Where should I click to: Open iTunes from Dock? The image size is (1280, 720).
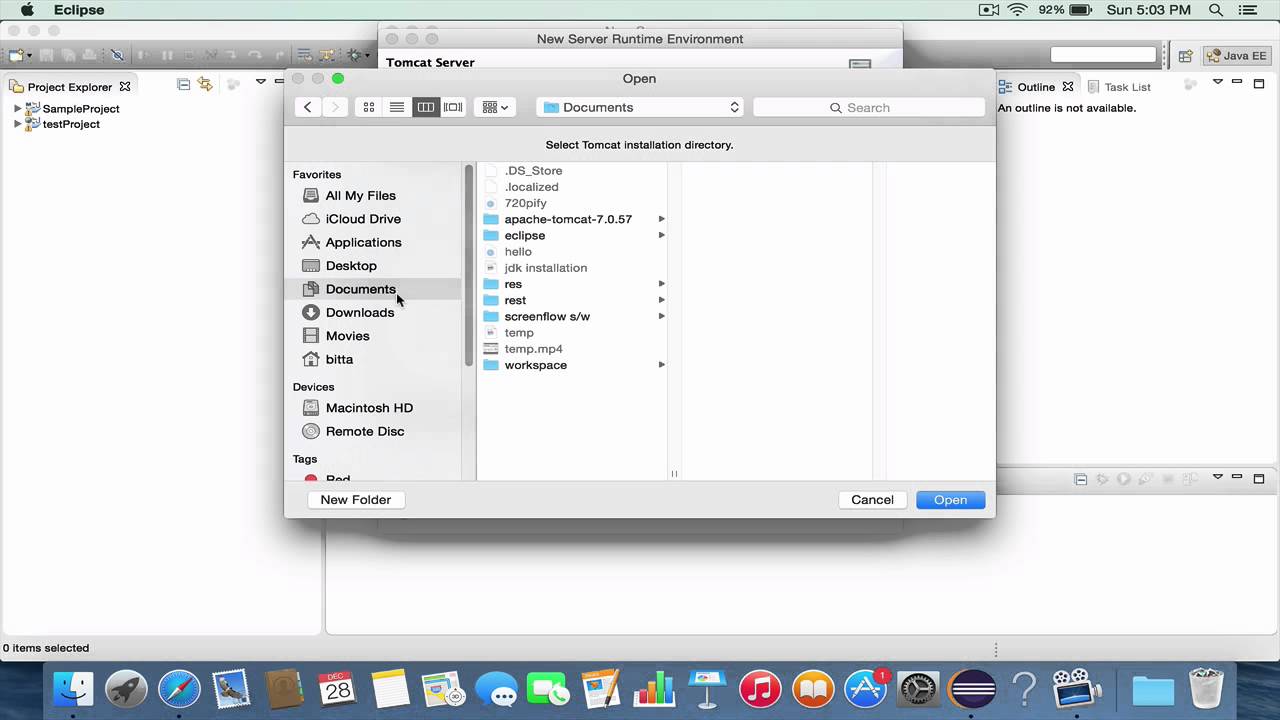pyautogui.click(x=760, y=689)
